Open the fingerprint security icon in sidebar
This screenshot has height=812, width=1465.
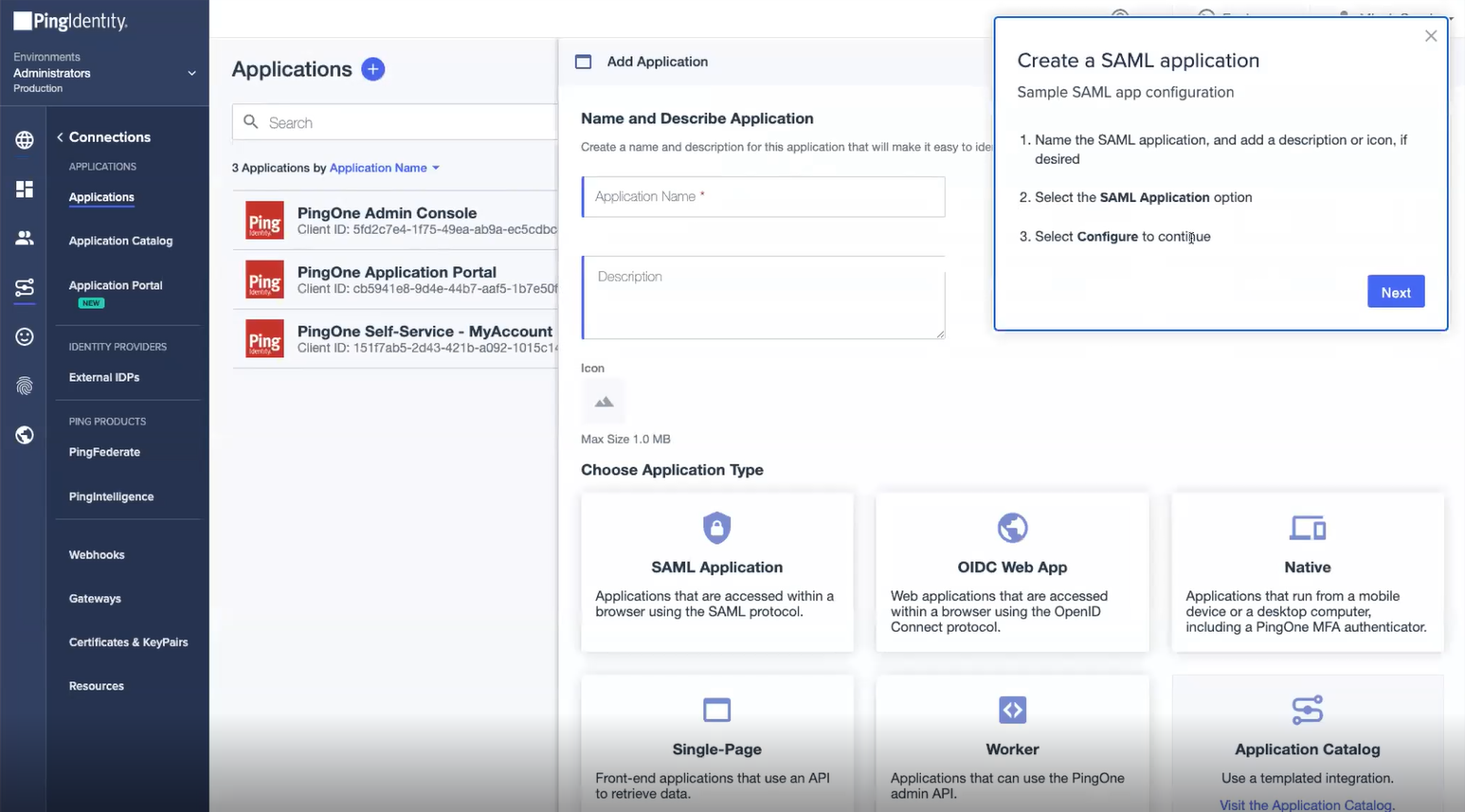[25, 386]
